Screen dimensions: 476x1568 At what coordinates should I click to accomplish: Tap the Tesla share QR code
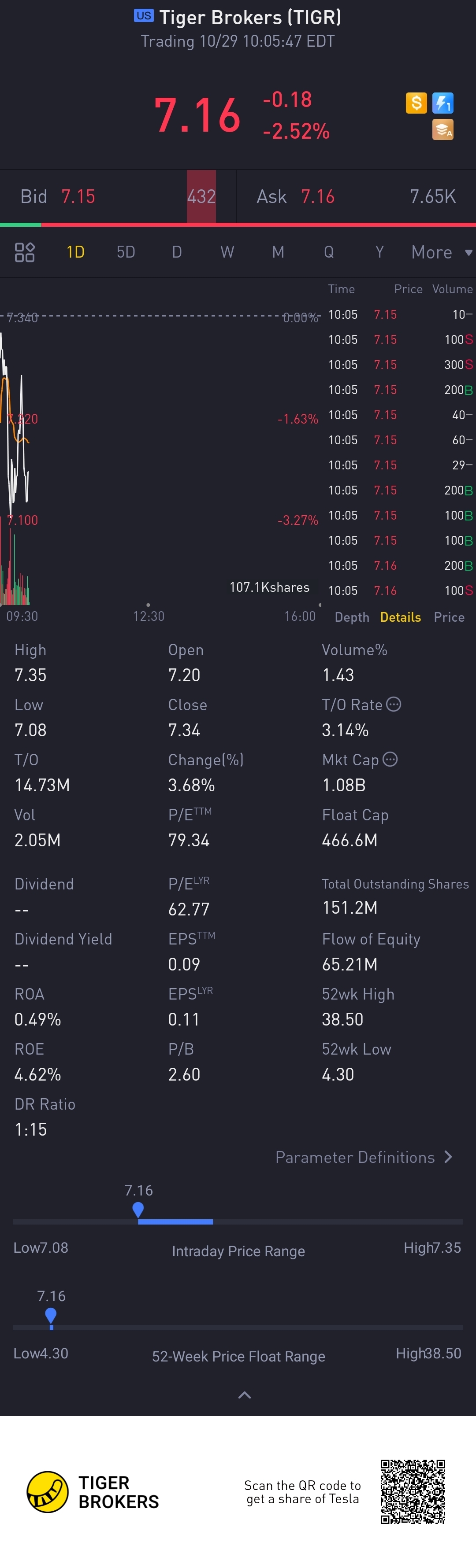coord(413,1491)
